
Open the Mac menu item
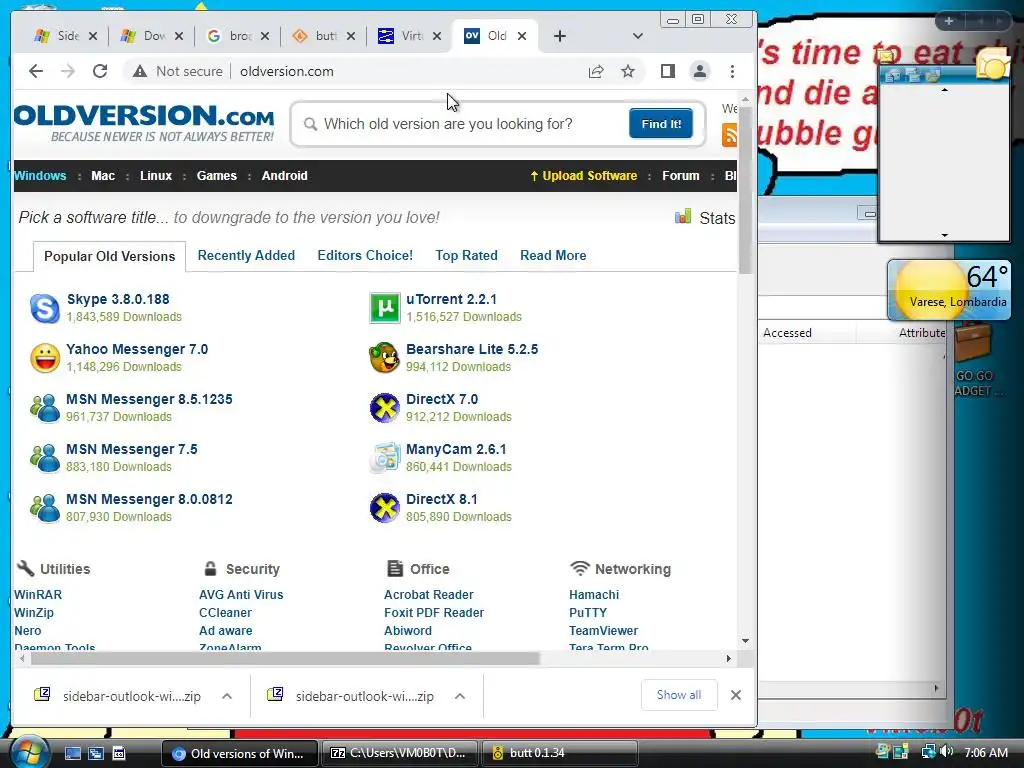pyautogui.click(x=103, y=176)
